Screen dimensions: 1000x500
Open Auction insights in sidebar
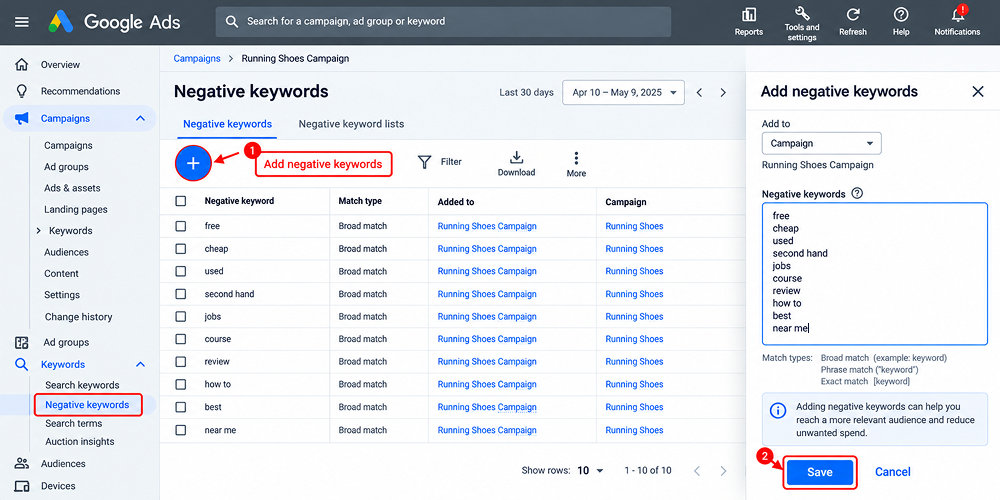80,441
